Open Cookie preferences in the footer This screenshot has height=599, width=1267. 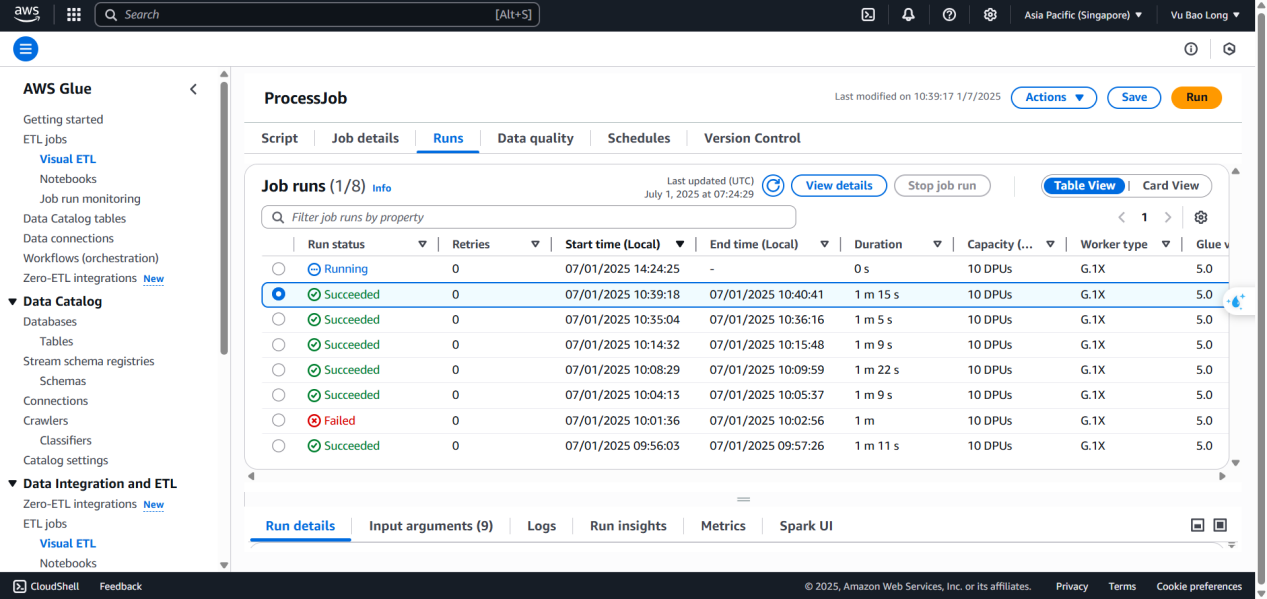[1199, 586]
